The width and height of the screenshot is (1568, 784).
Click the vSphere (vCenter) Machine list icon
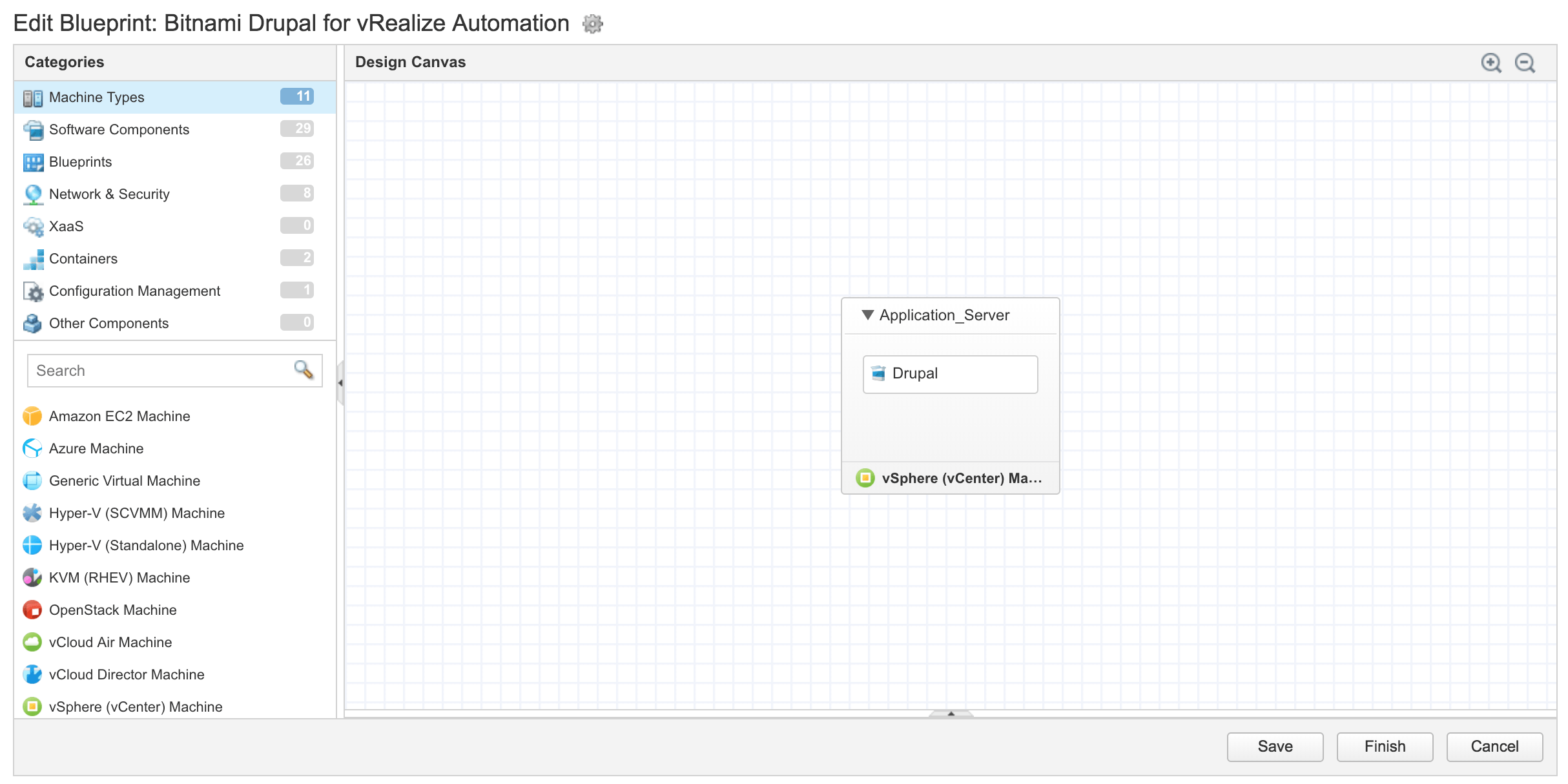click(x=32, y=707)
